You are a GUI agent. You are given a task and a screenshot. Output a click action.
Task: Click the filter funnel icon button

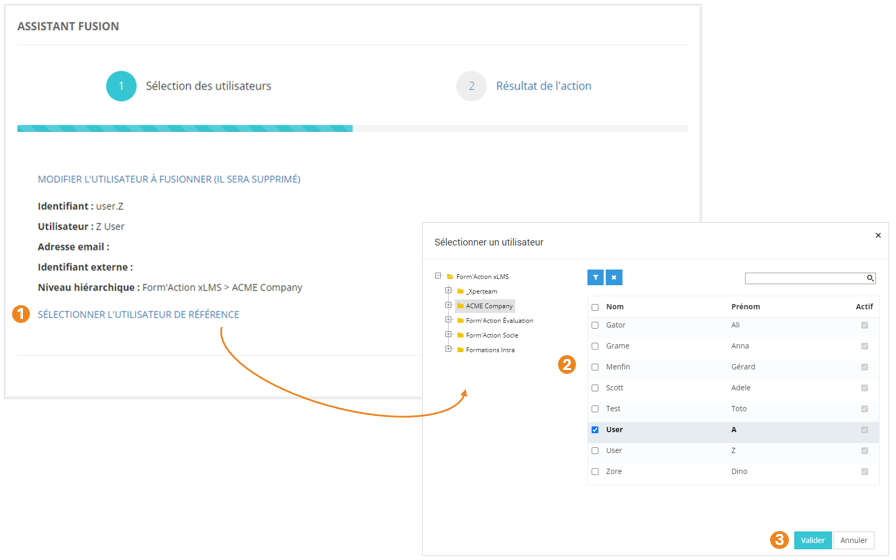point(596,277)
